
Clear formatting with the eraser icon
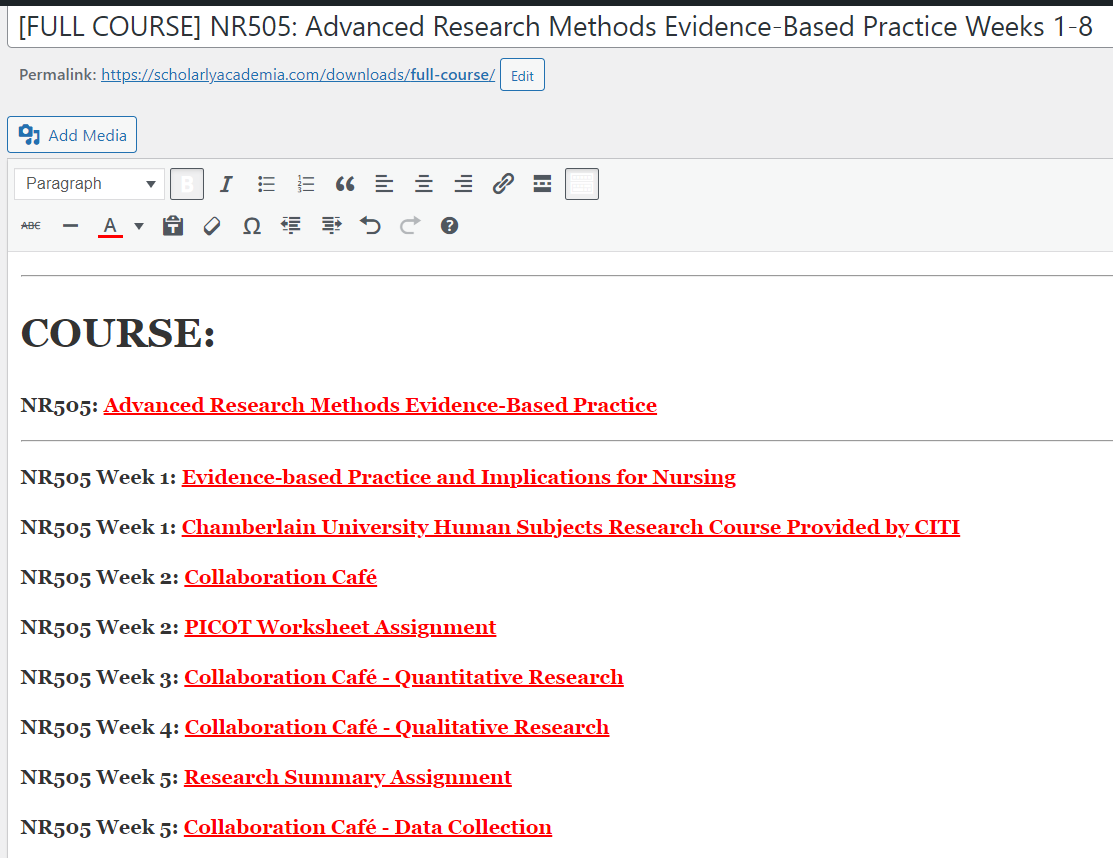(x=212, y=226)
